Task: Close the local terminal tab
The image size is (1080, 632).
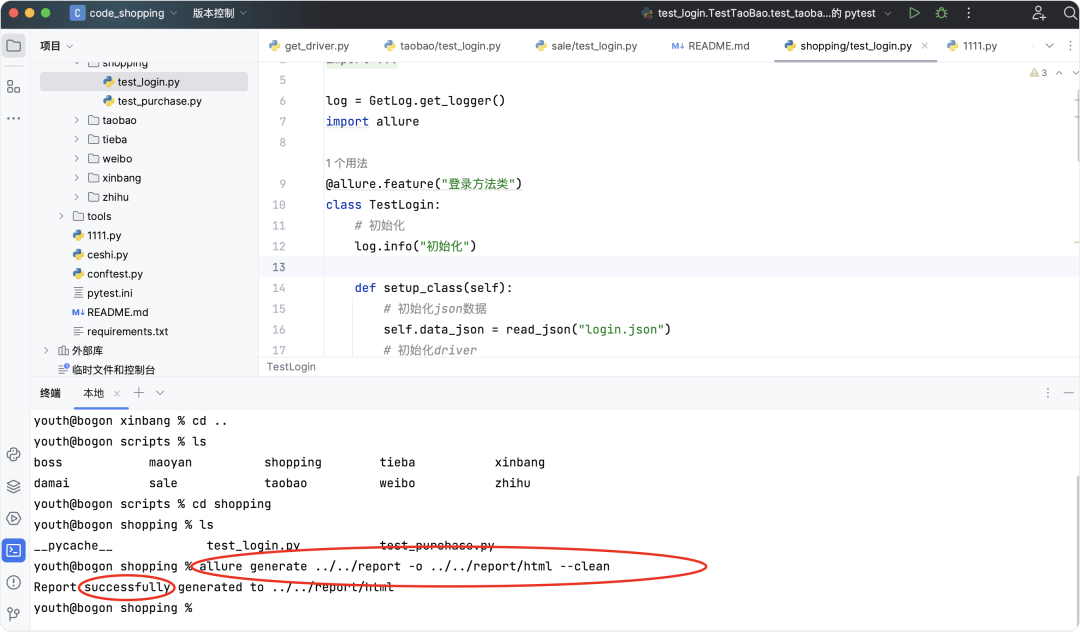Action: click(x=117, y=393)
